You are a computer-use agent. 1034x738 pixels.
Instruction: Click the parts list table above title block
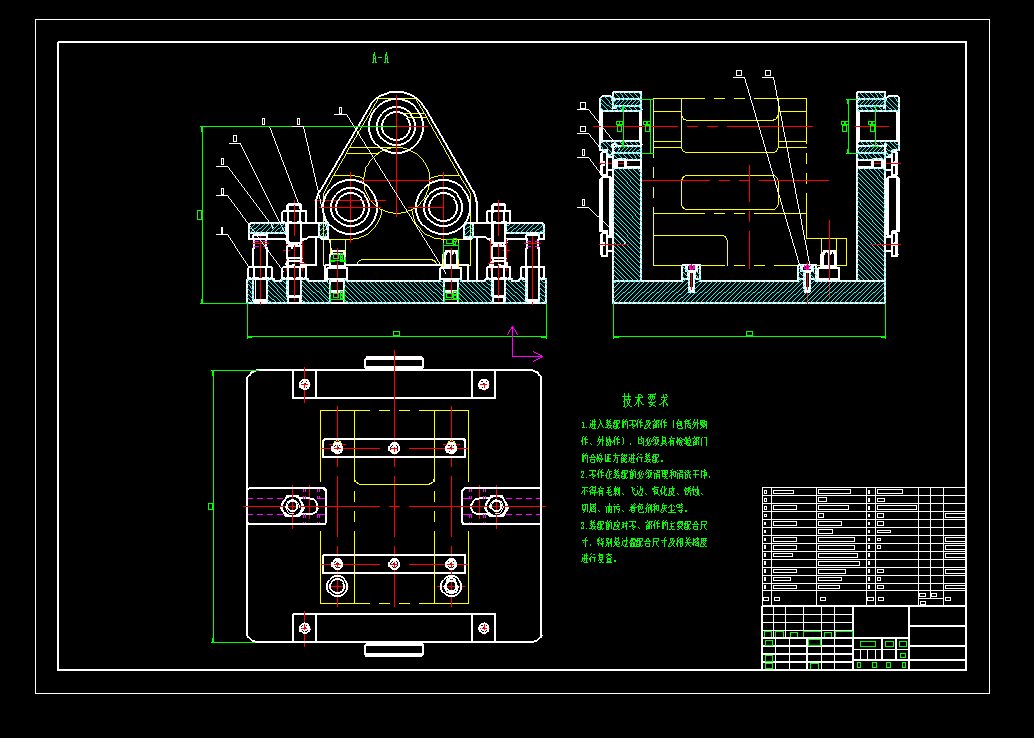[864, 546]
